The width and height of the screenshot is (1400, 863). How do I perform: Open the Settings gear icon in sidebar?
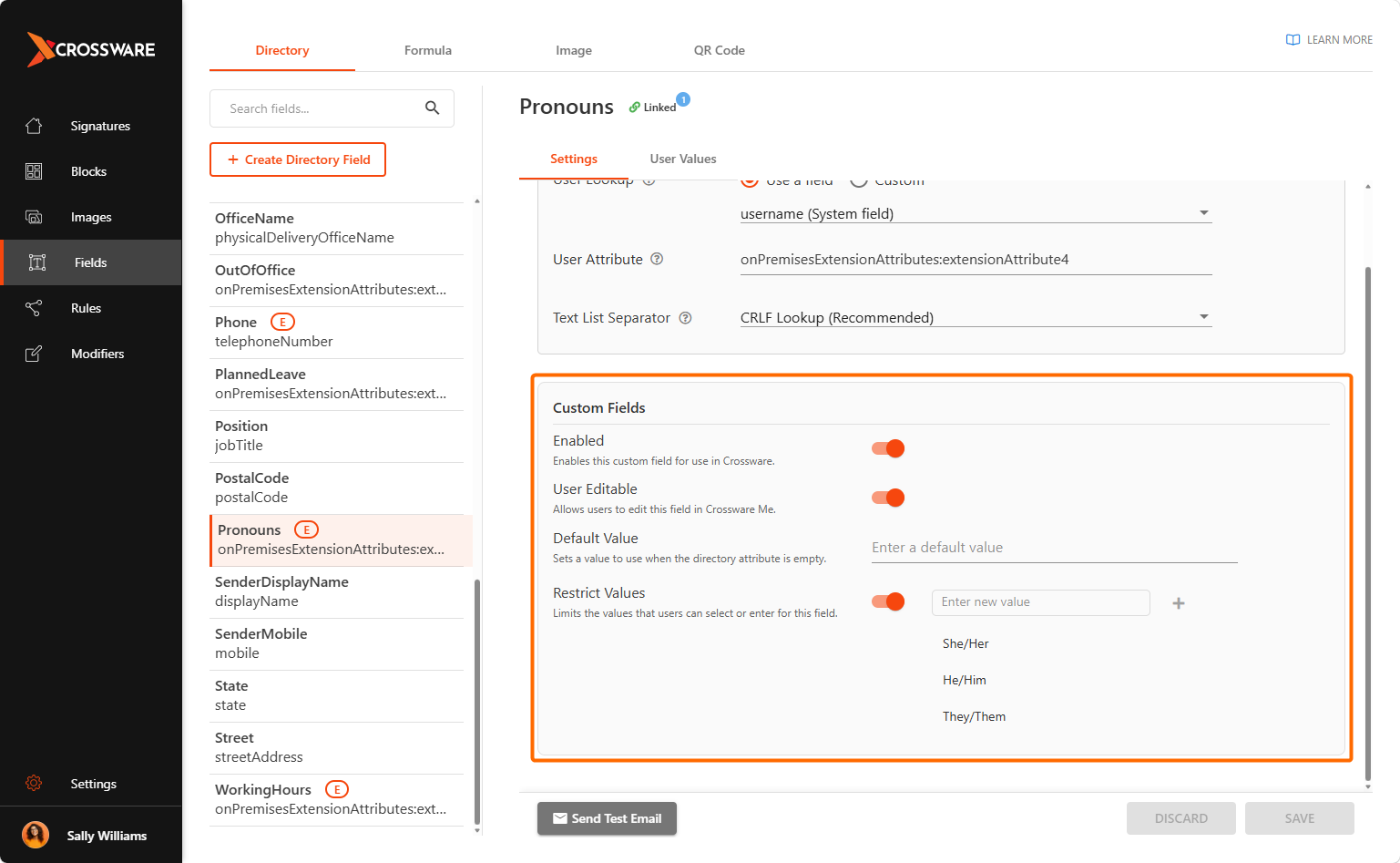(34, 783)
